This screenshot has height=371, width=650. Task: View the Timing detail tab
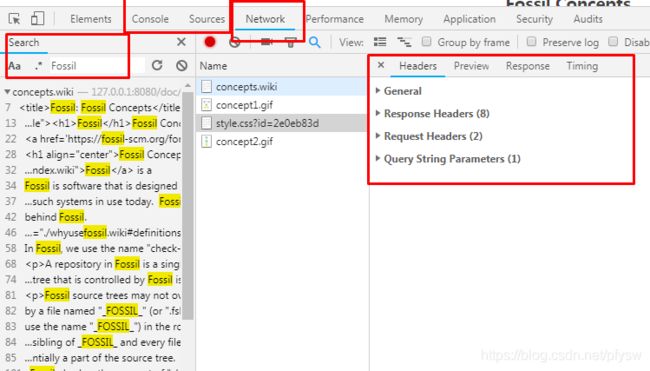point(582,66)
